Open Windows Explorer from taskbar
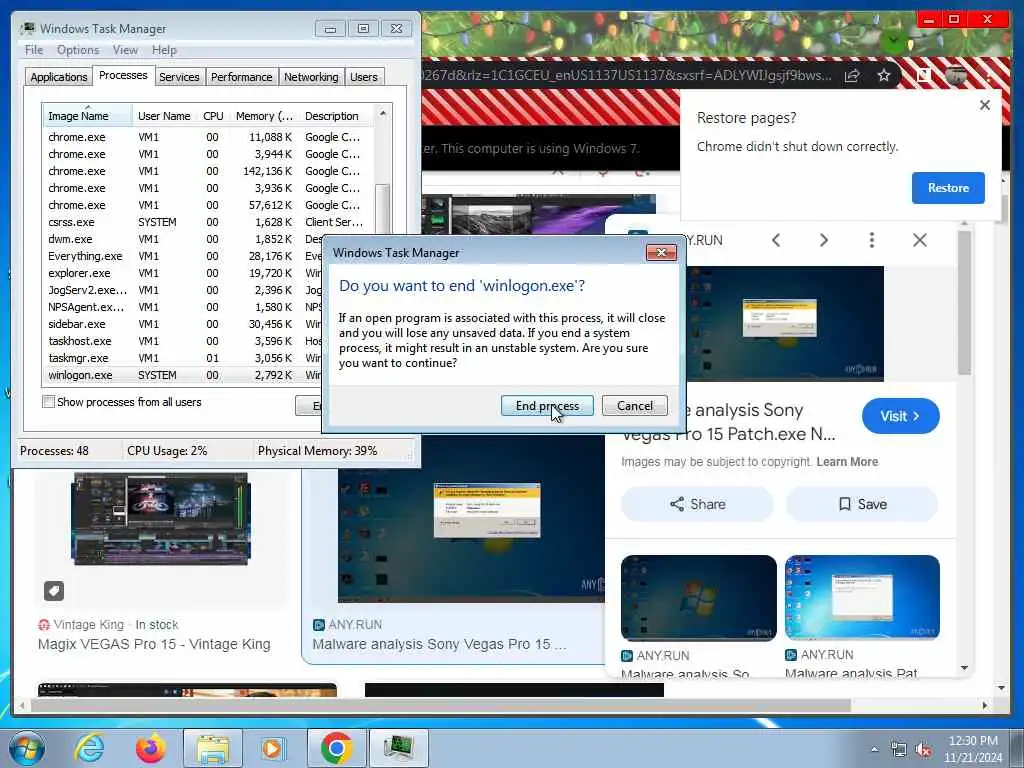The height and width of the screenshot is (768, 1024). 213,748
